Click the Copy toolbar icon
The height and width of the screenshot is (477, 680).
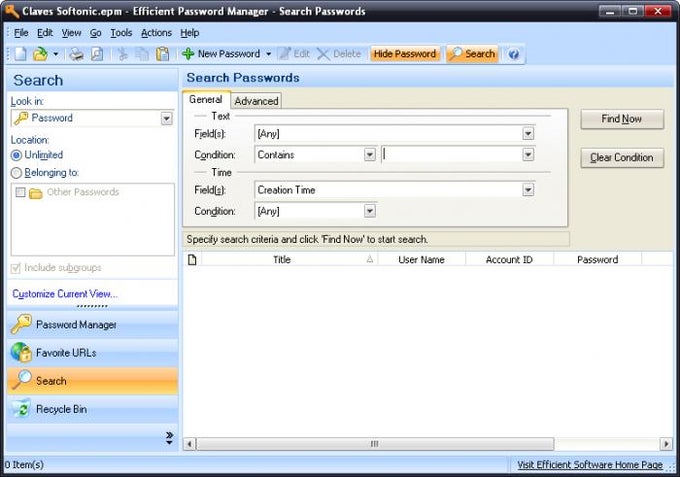(142, 54)
